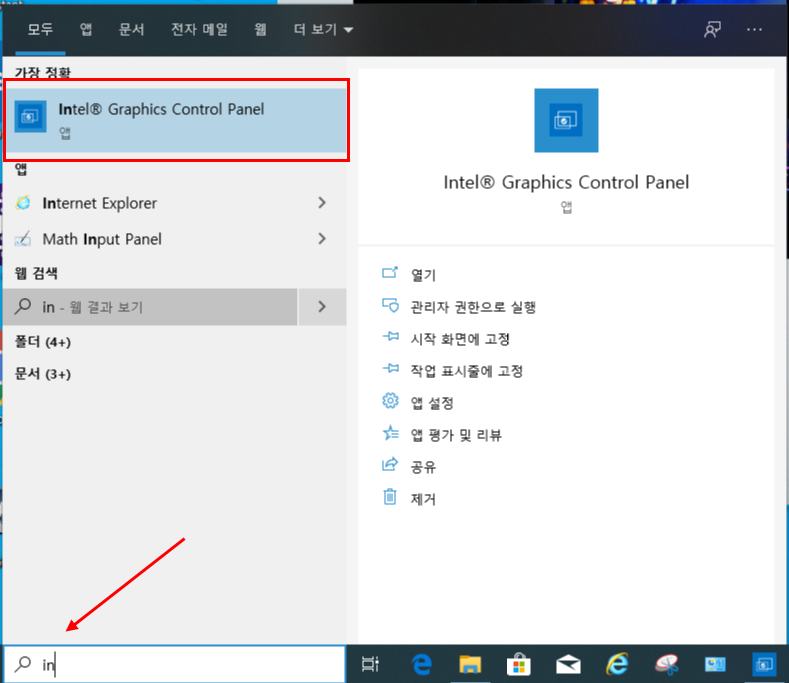
Task: Click the feedback person icon
Action: (x=712, y=29)
